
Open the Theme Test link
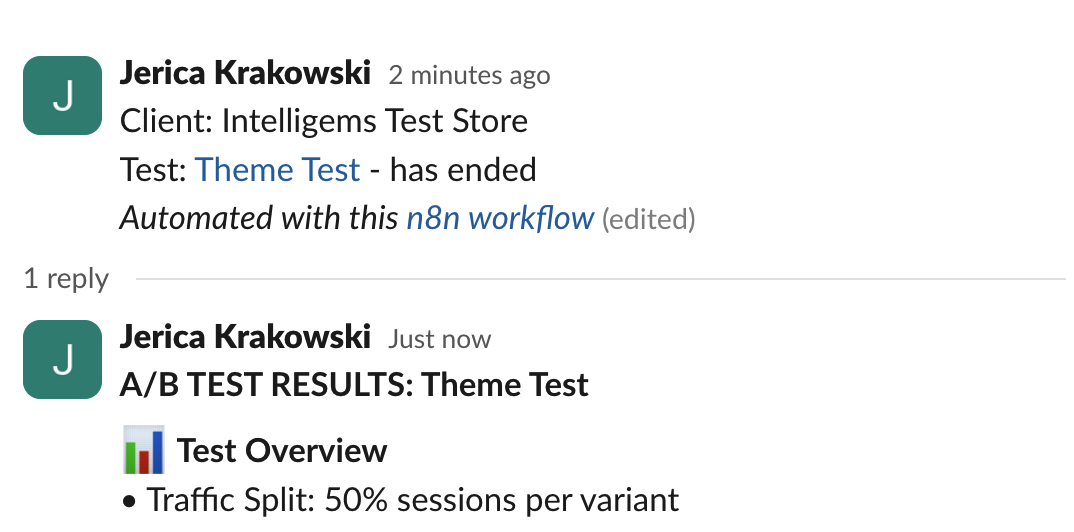(x=277, y=170)
